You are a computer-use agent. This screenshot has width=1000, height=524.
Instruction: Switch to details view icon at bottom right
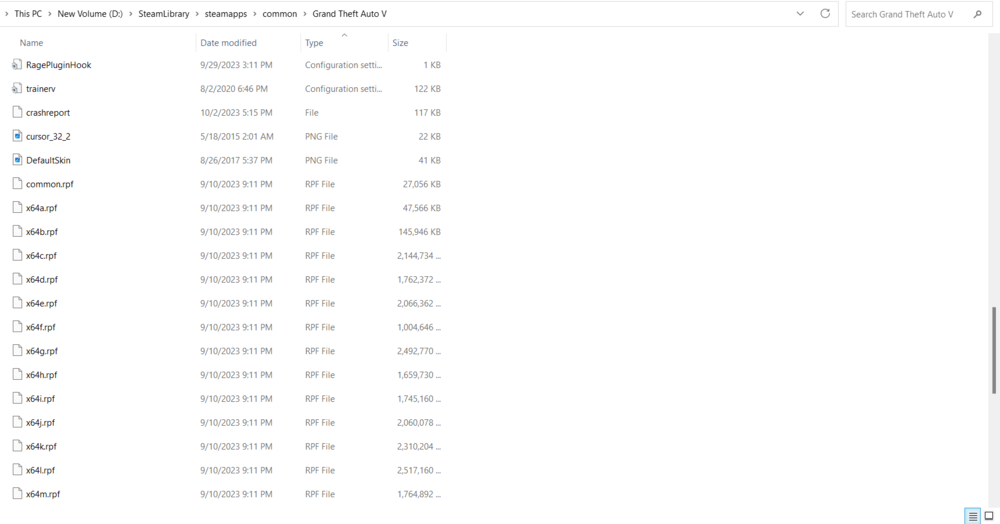tap(973, 516)
